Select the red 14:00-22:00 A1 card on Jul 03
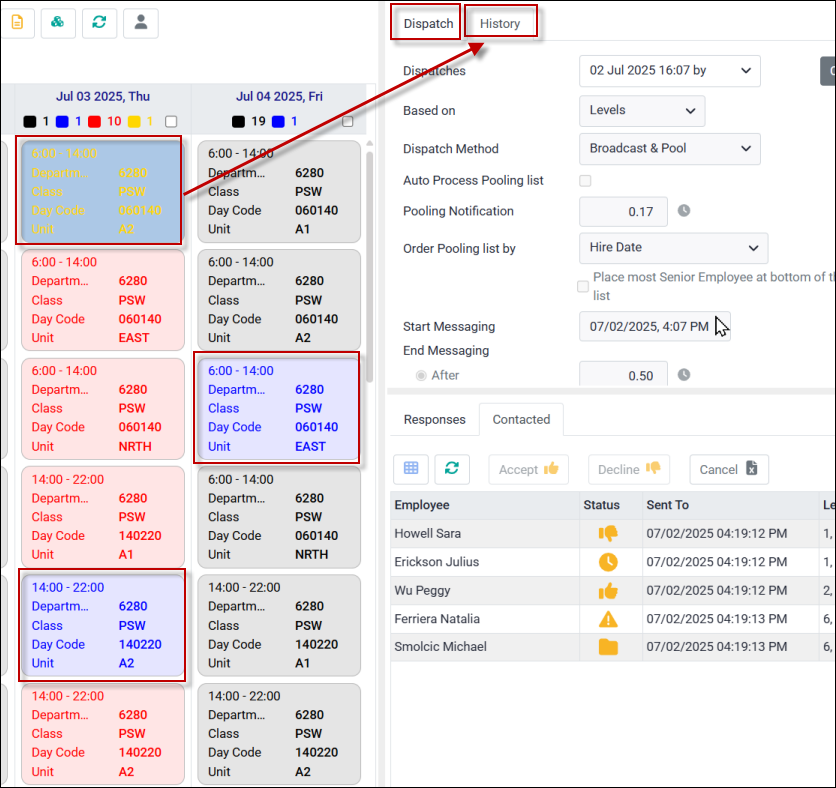 [102, 517]
